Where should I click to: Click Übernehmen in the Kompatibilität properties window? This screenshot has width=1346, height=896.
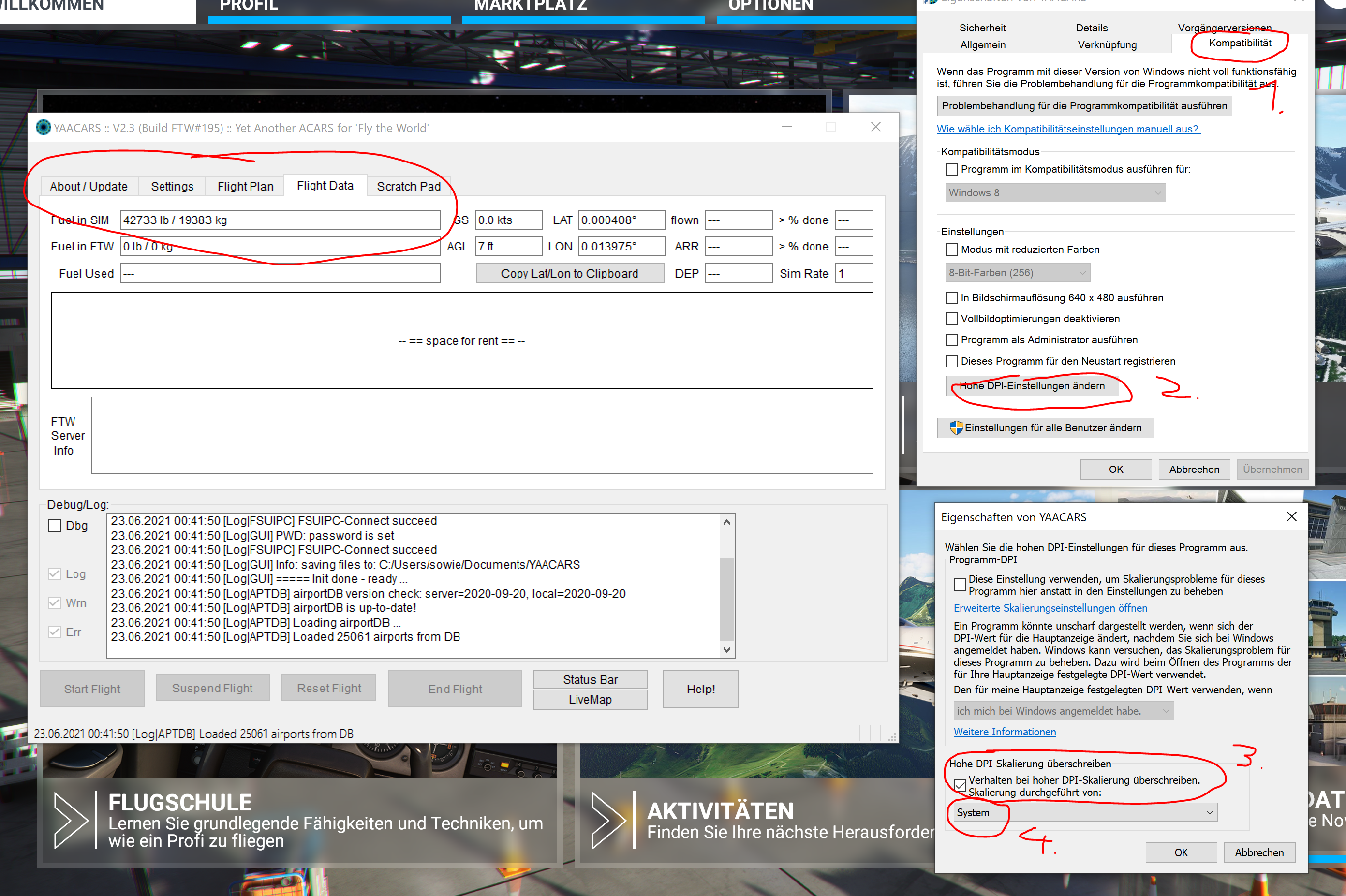(x=1272, y=469)
